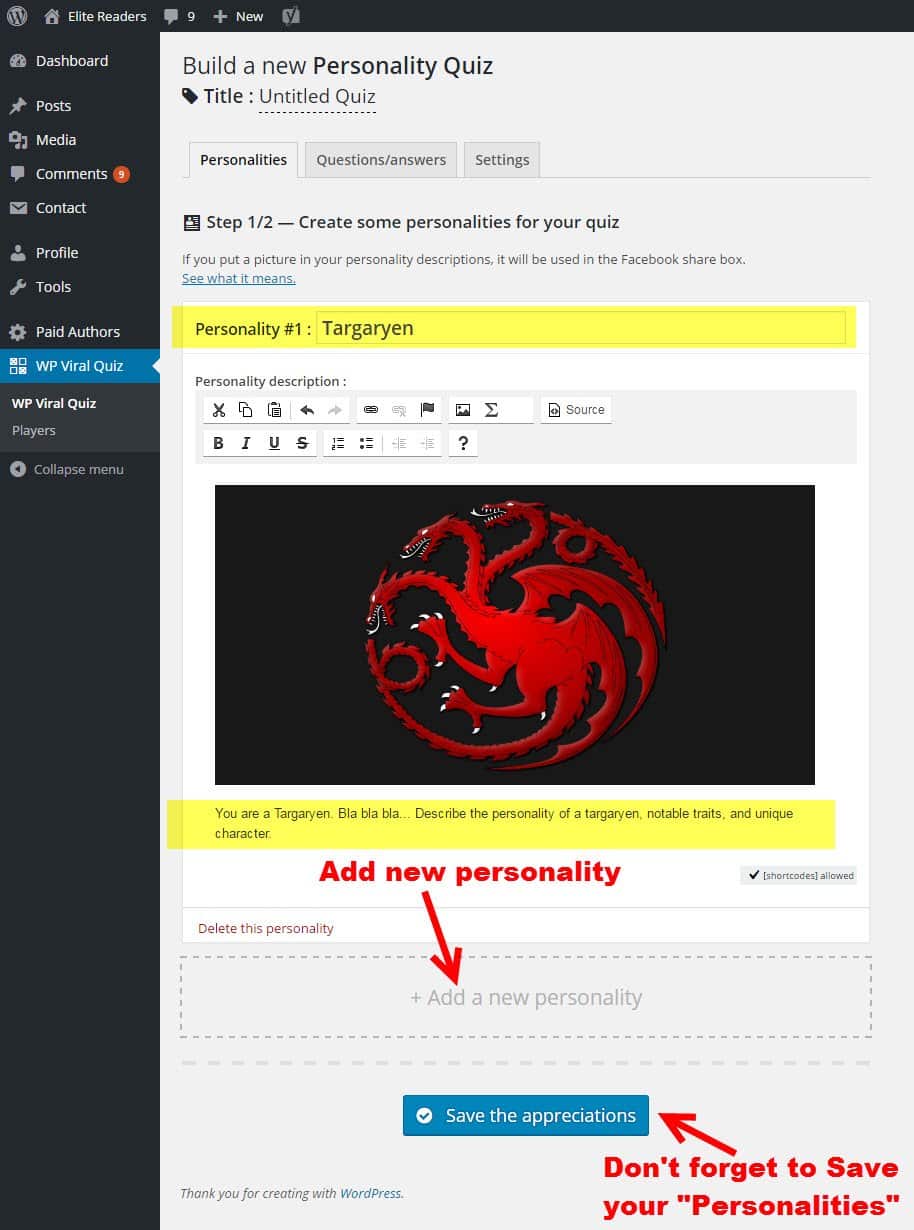Insert a bulleted list
This screenshot has width=914, height=1230.
(366, 443)
